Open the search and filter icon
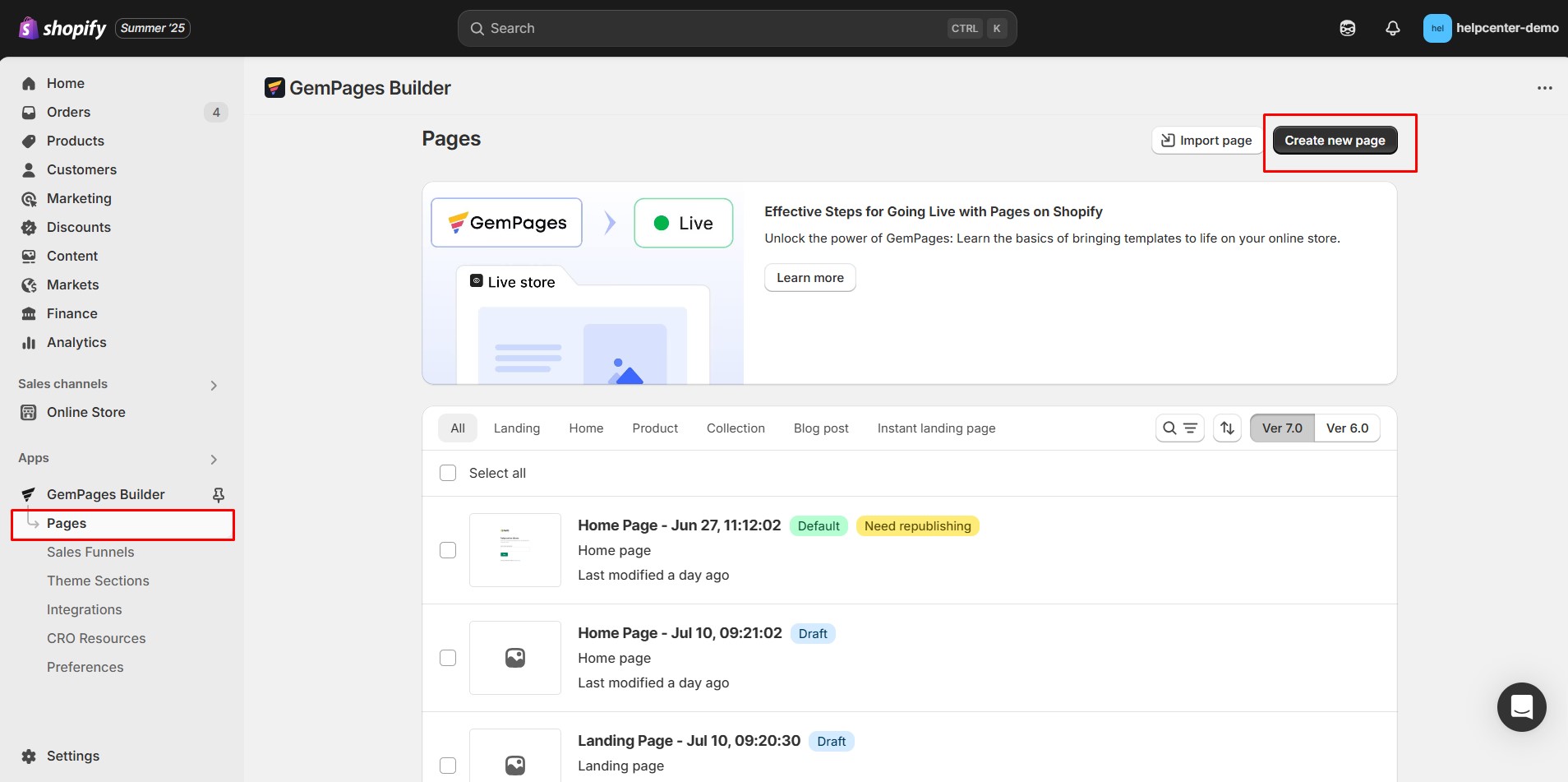The height and width of the screenshot is (782, 1568). pos(1179,428)
